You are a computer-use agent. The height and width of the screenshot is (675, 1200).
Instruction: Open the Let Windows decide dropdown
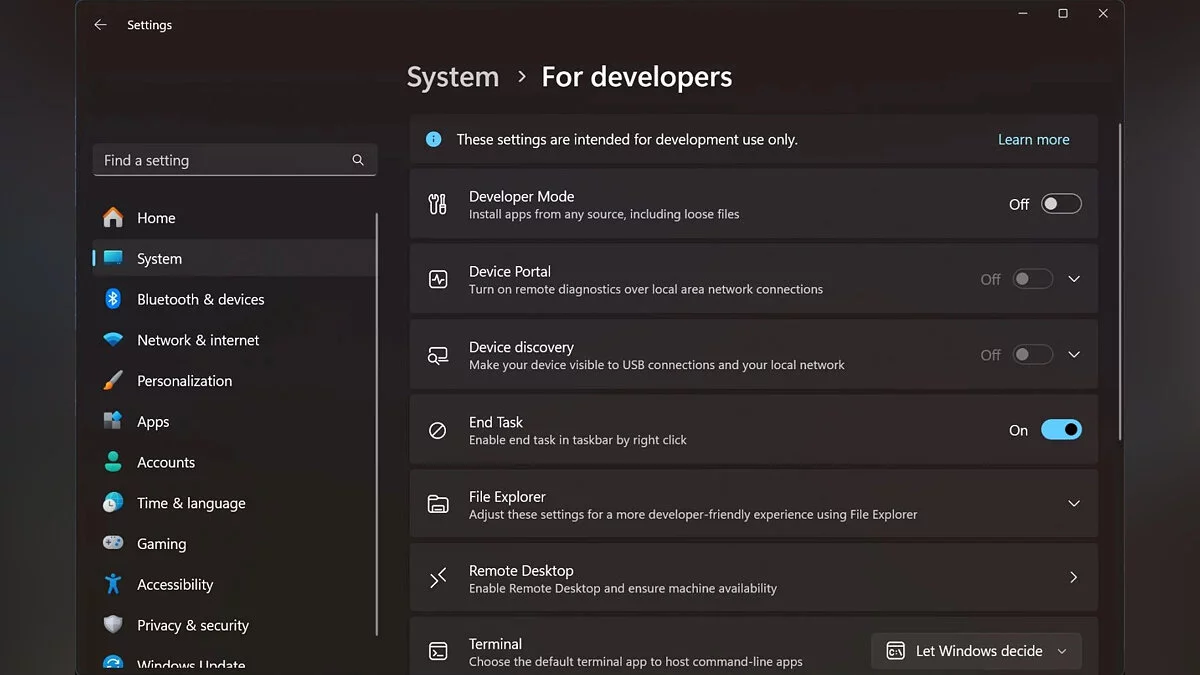(x=976, y=651)
